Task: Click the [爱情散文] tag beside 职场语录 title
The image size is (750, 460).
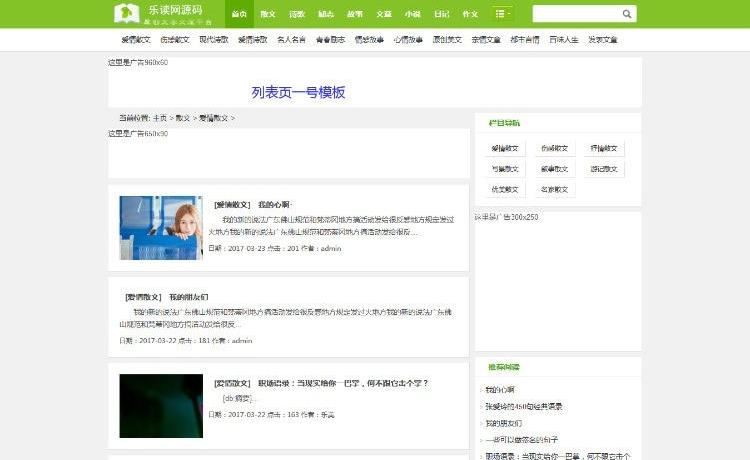Action: (x=232, y=383)
